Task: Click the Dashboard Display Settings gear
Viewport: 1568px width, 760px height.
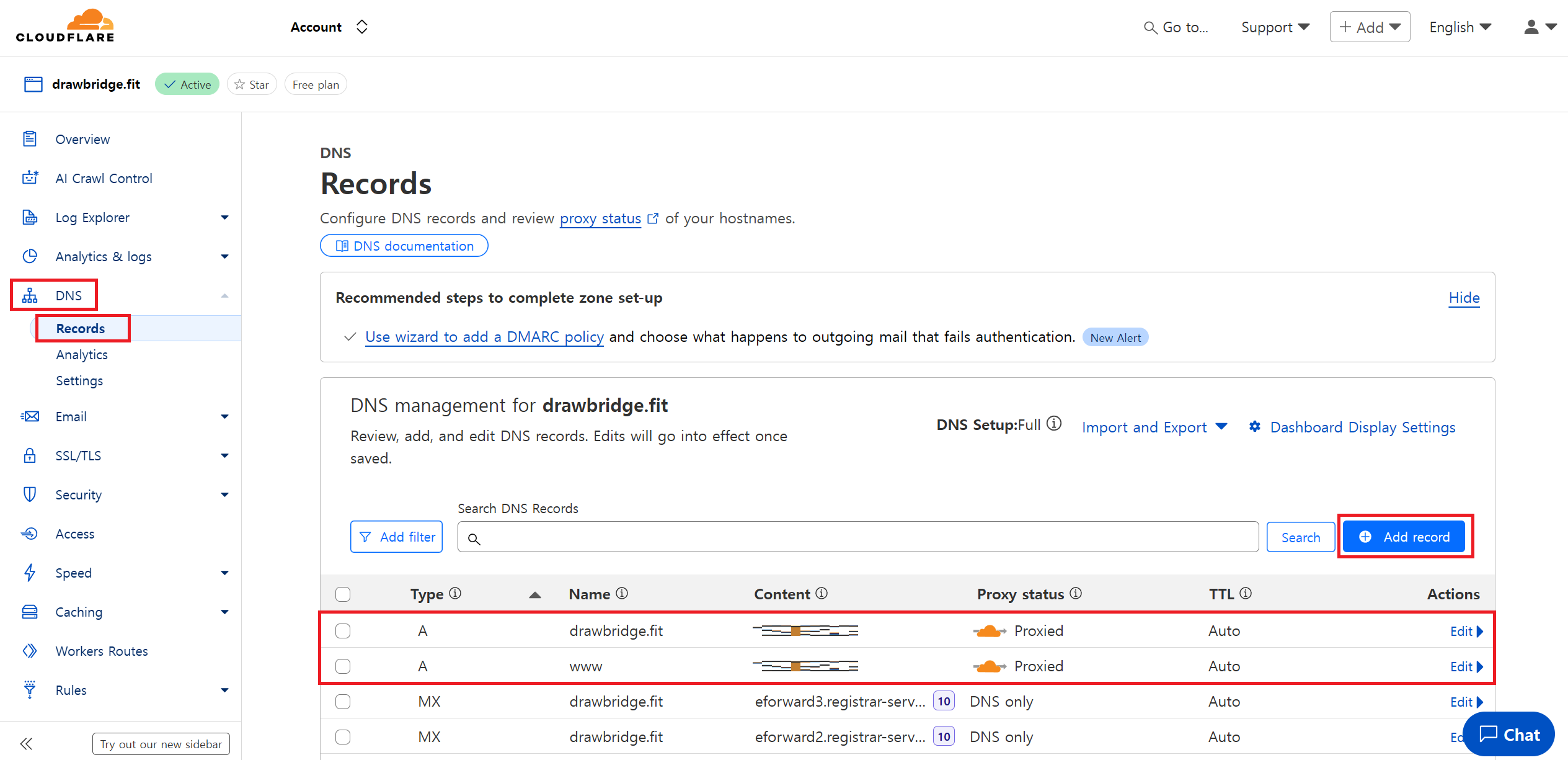Action: pos(1255,427)
